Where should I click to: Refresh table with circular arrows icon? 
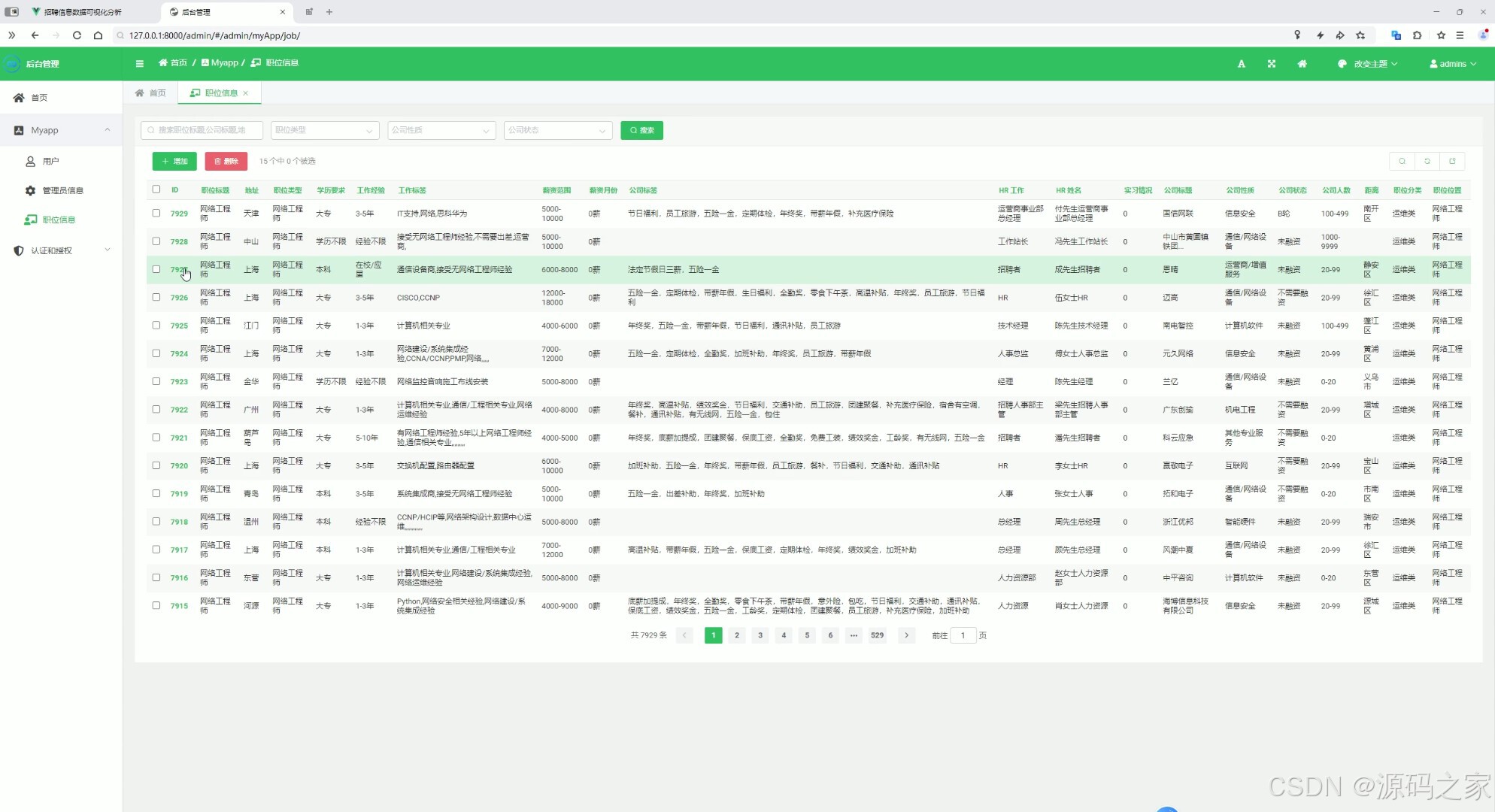click(x=1427, y=161)
